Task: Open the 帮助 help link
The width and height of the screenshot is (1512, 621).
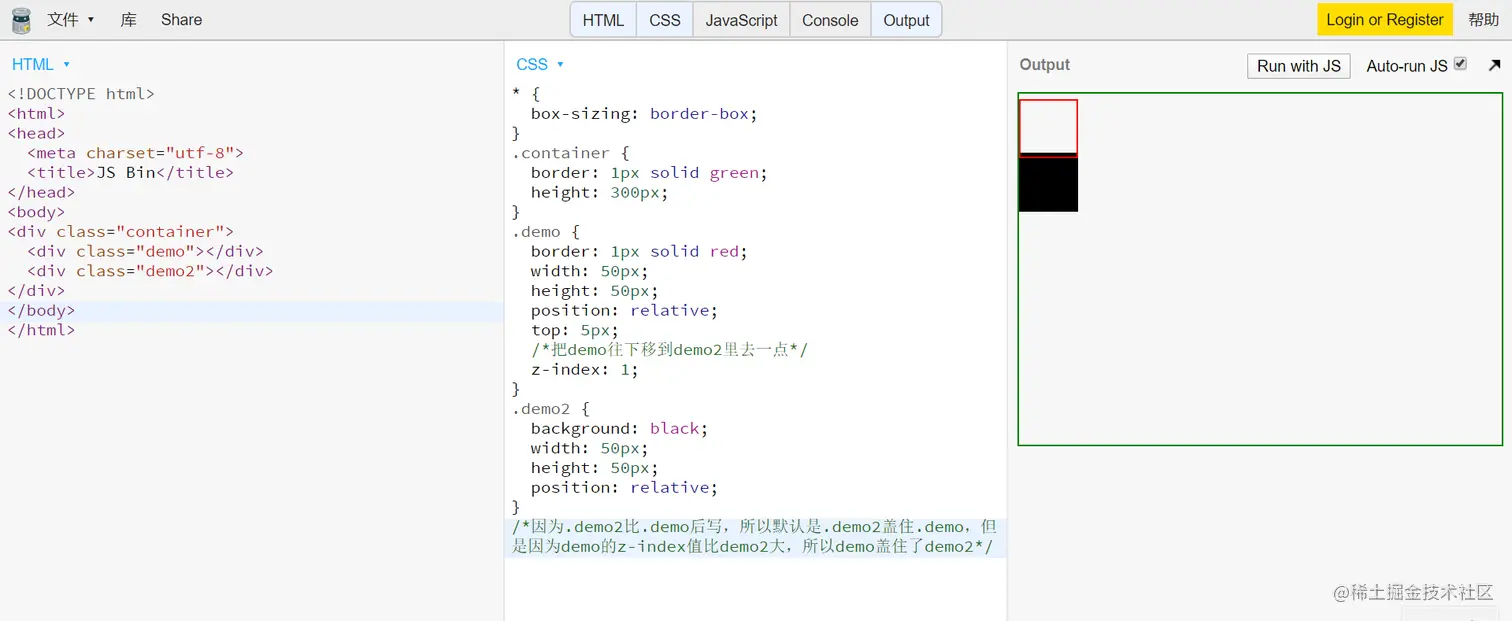Action: 1484,20
